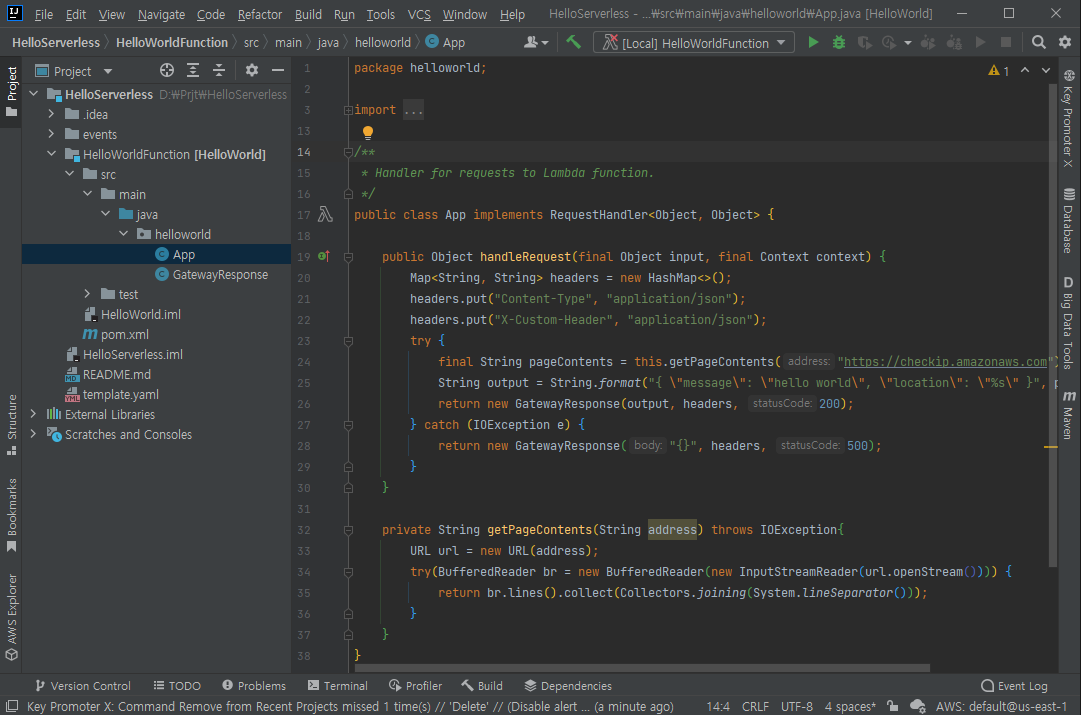This screenshot has width=1081, height=715.
Task: Open the Tools menu
Action: tap(381, 14)
